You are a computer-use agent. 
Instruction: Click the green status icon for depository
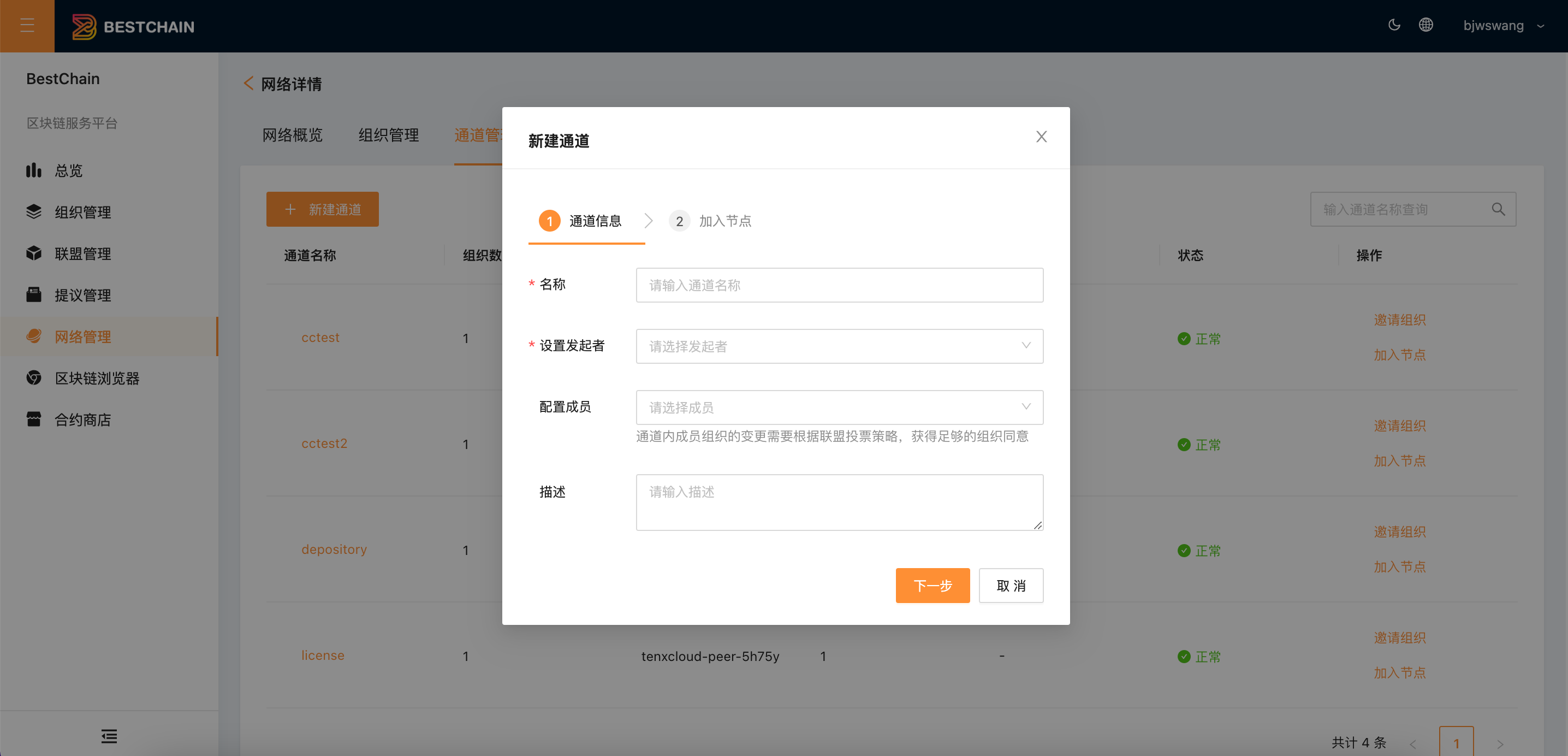[x=1184, y=551]
